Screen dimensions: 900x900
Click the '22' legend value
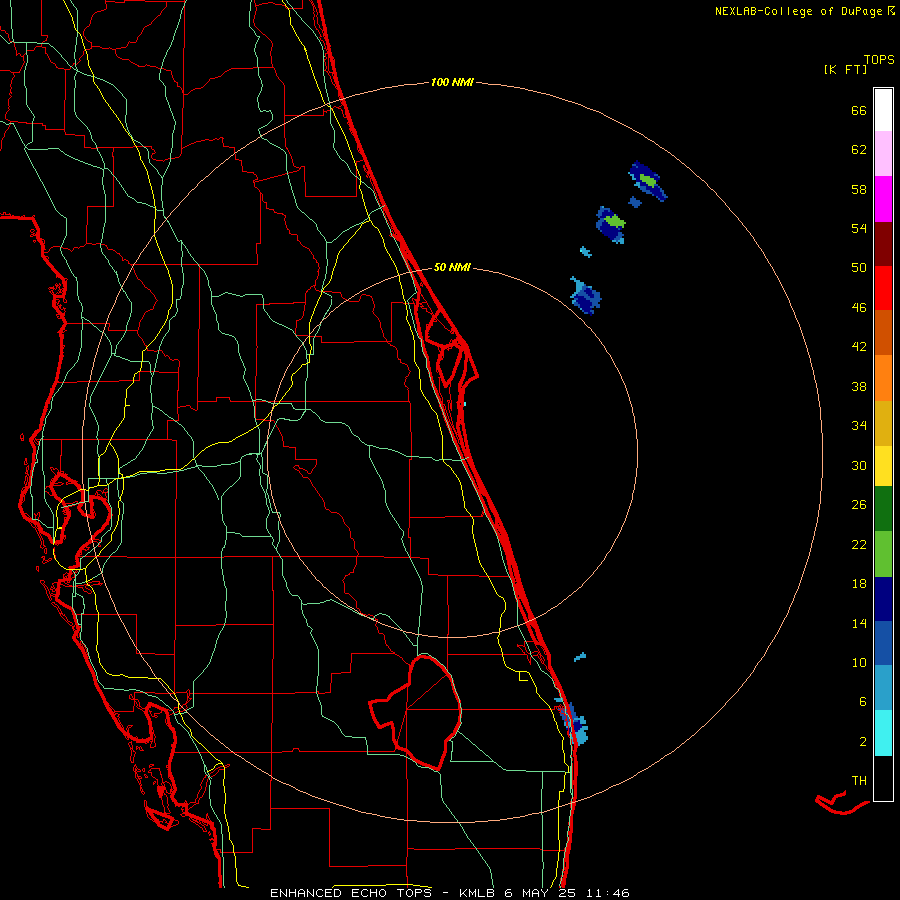pyautogui.click(x=859, y=544)
